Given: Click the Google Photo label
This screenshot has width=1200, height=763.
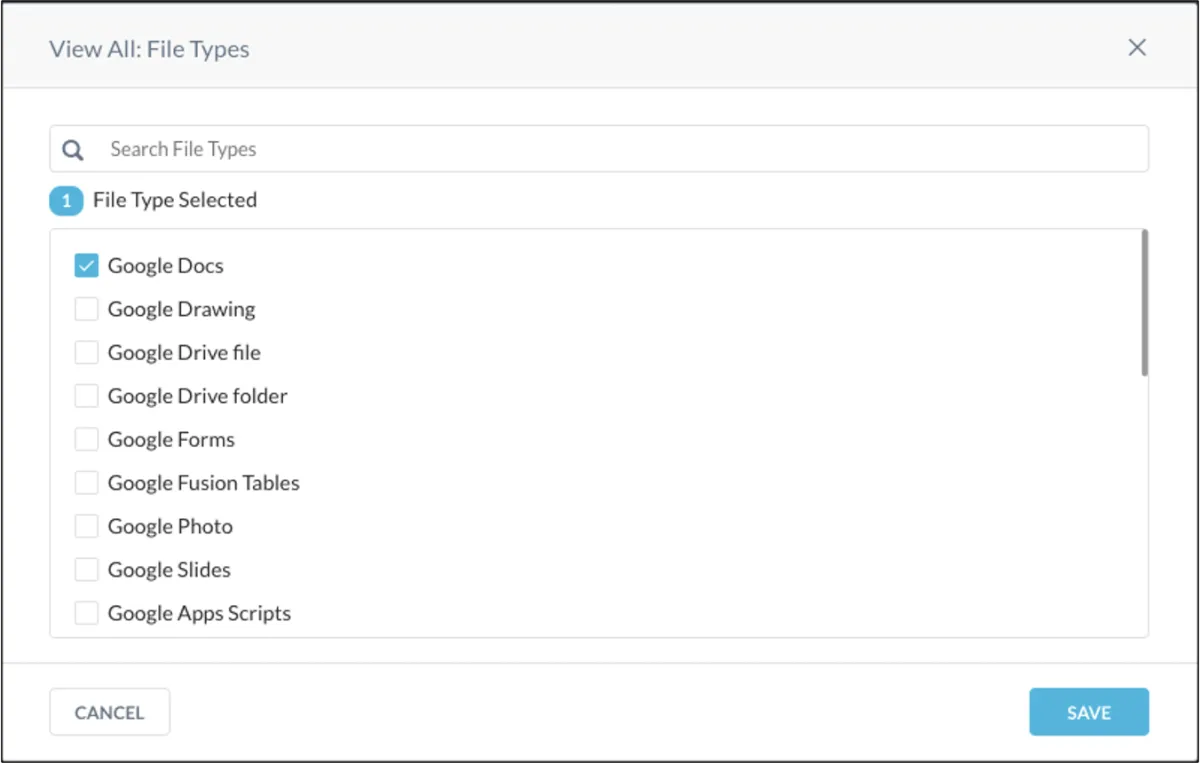Looking at the screenshot, I should coord(170,527).
